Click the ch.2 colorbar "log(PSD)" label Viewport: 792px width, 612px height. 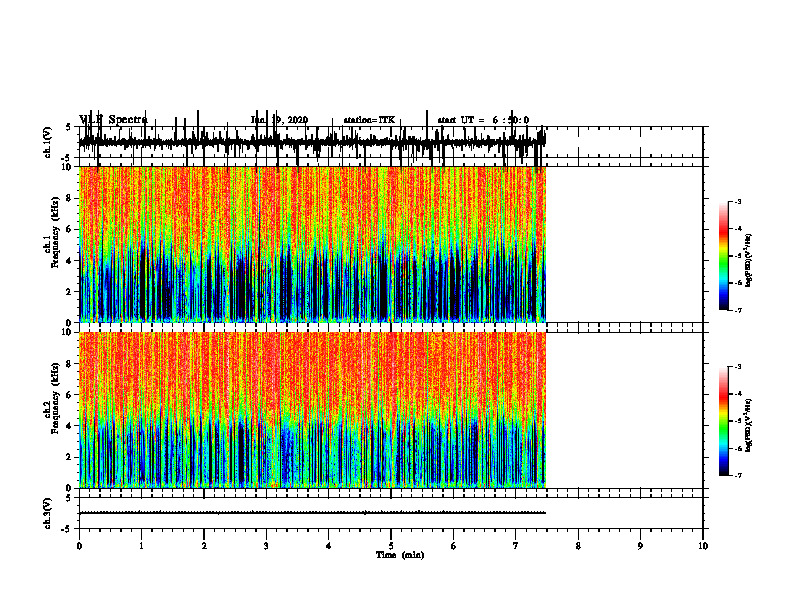749,426
